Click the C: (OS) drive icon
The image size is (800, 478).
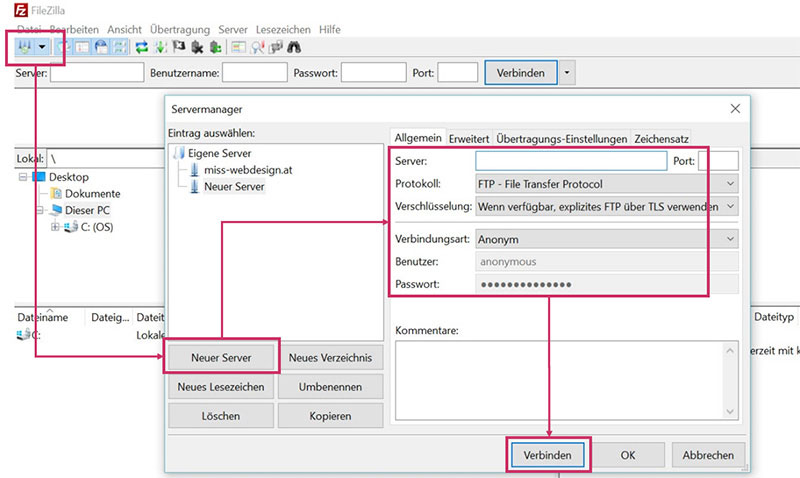coord(71,227)
